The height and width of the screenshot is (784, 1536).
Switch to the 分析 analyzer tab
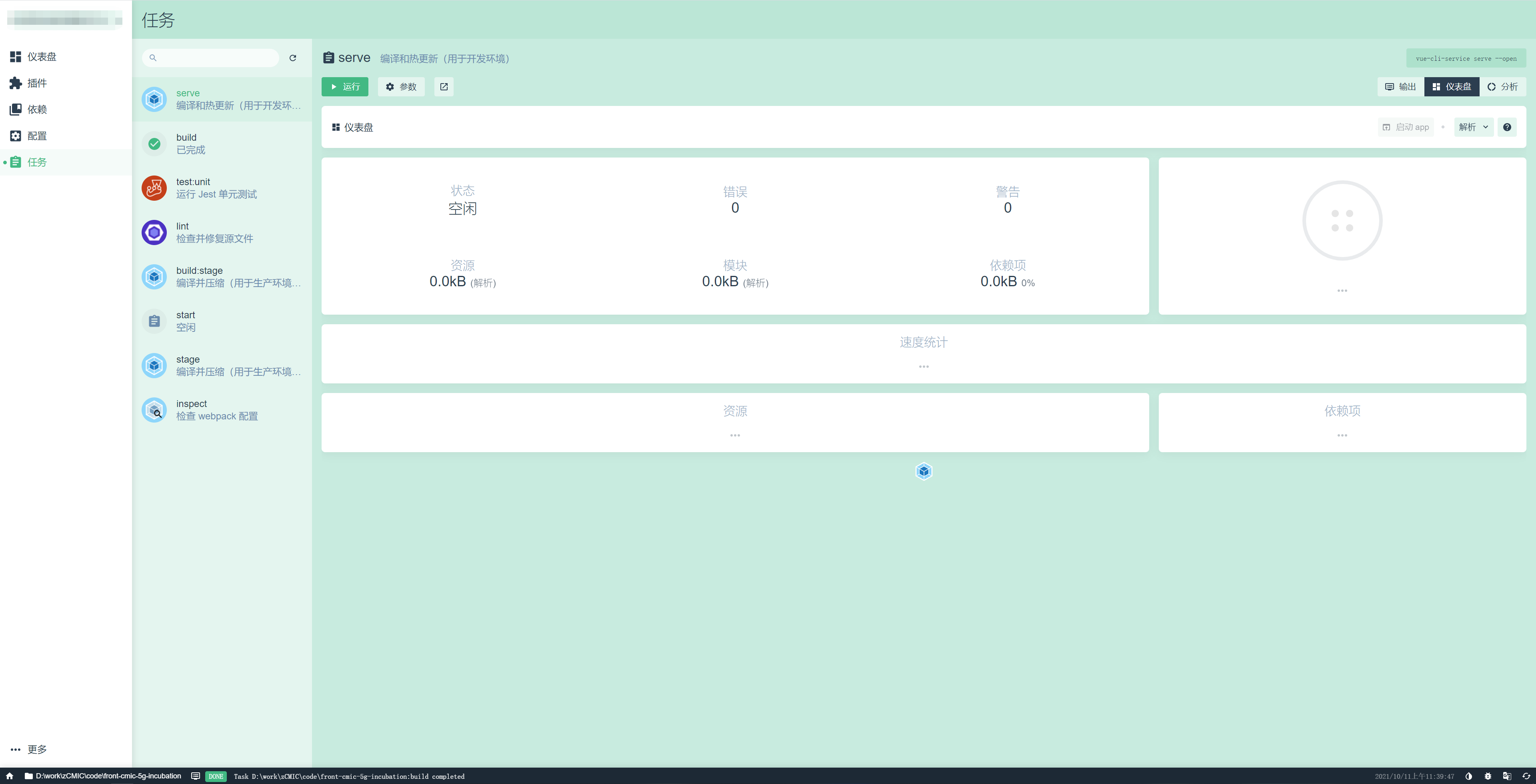point(1503,86)
